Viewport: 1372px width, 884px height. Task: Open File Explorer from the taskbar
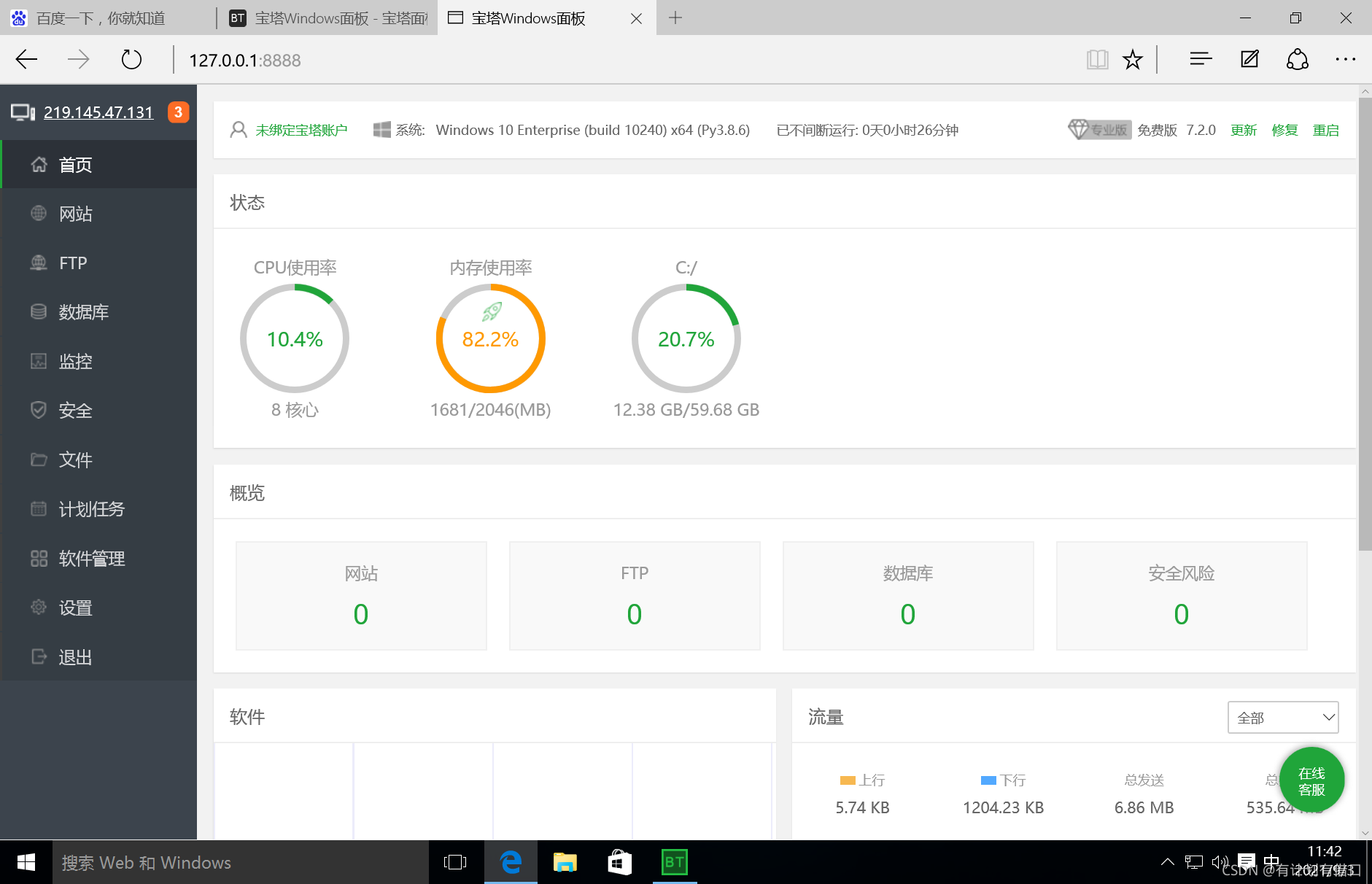point(565,862)
